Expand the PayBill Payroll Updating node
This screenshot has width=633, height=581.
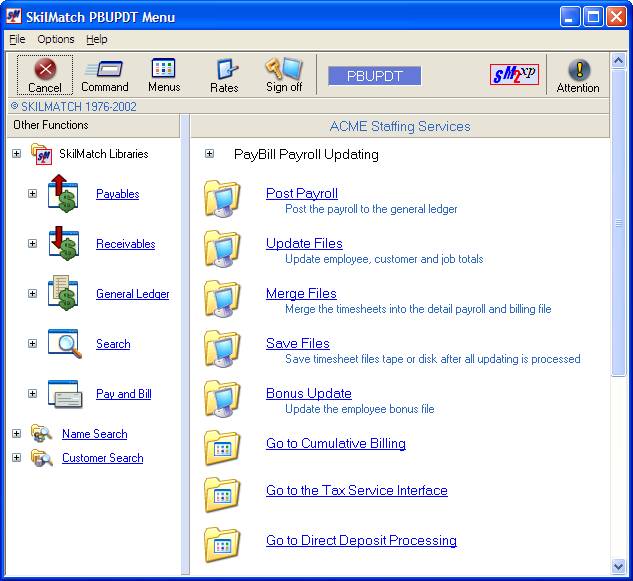click(x=210, y=154)
